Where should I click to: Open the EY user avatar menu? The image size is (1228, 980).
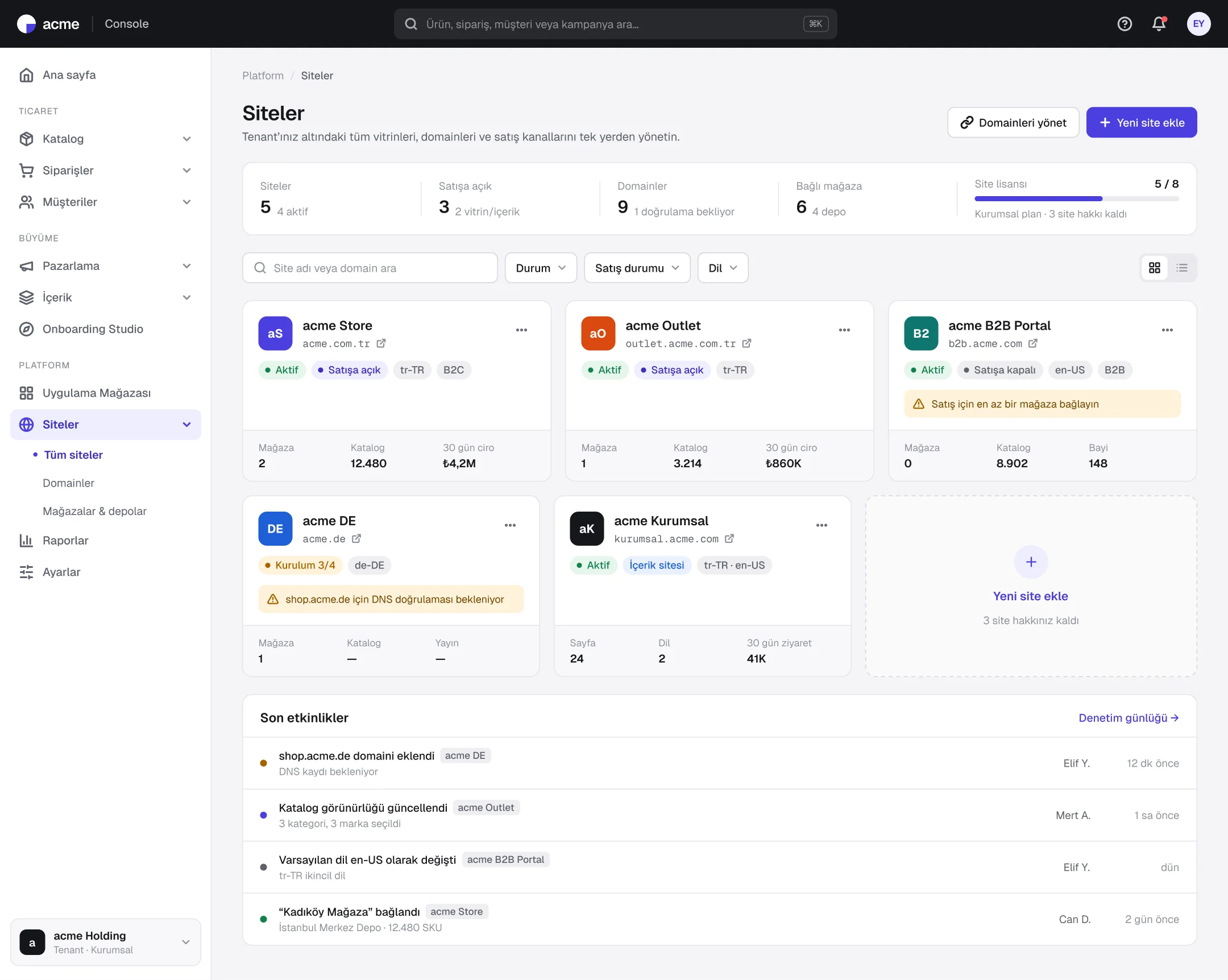coord(1198,24)
